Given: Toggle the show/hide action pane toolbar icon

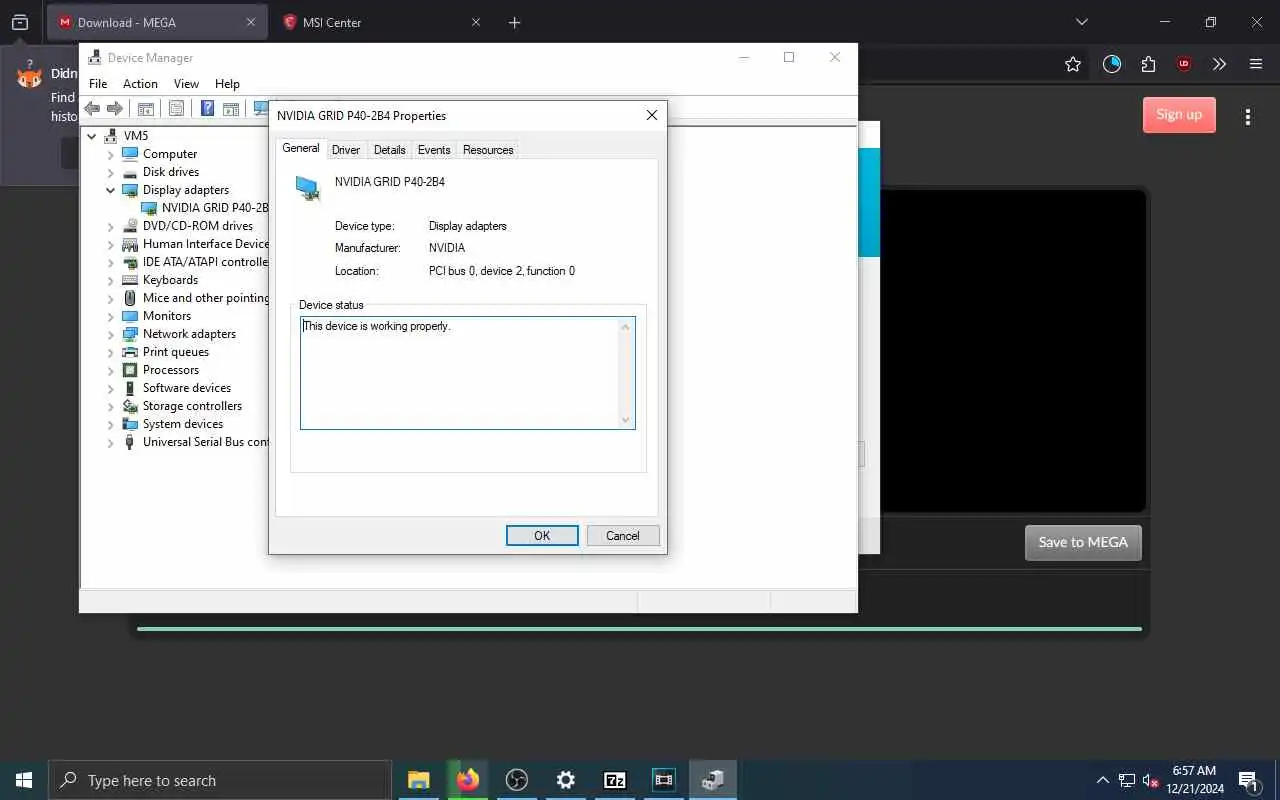Looking at the screenshot, I should coord(231,109).
